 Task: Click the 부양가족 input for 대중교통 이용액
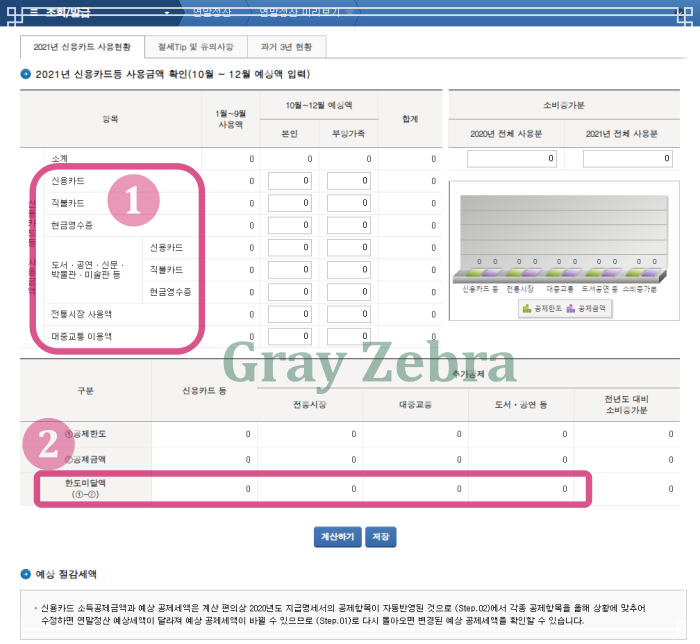(x=349, y=336)
